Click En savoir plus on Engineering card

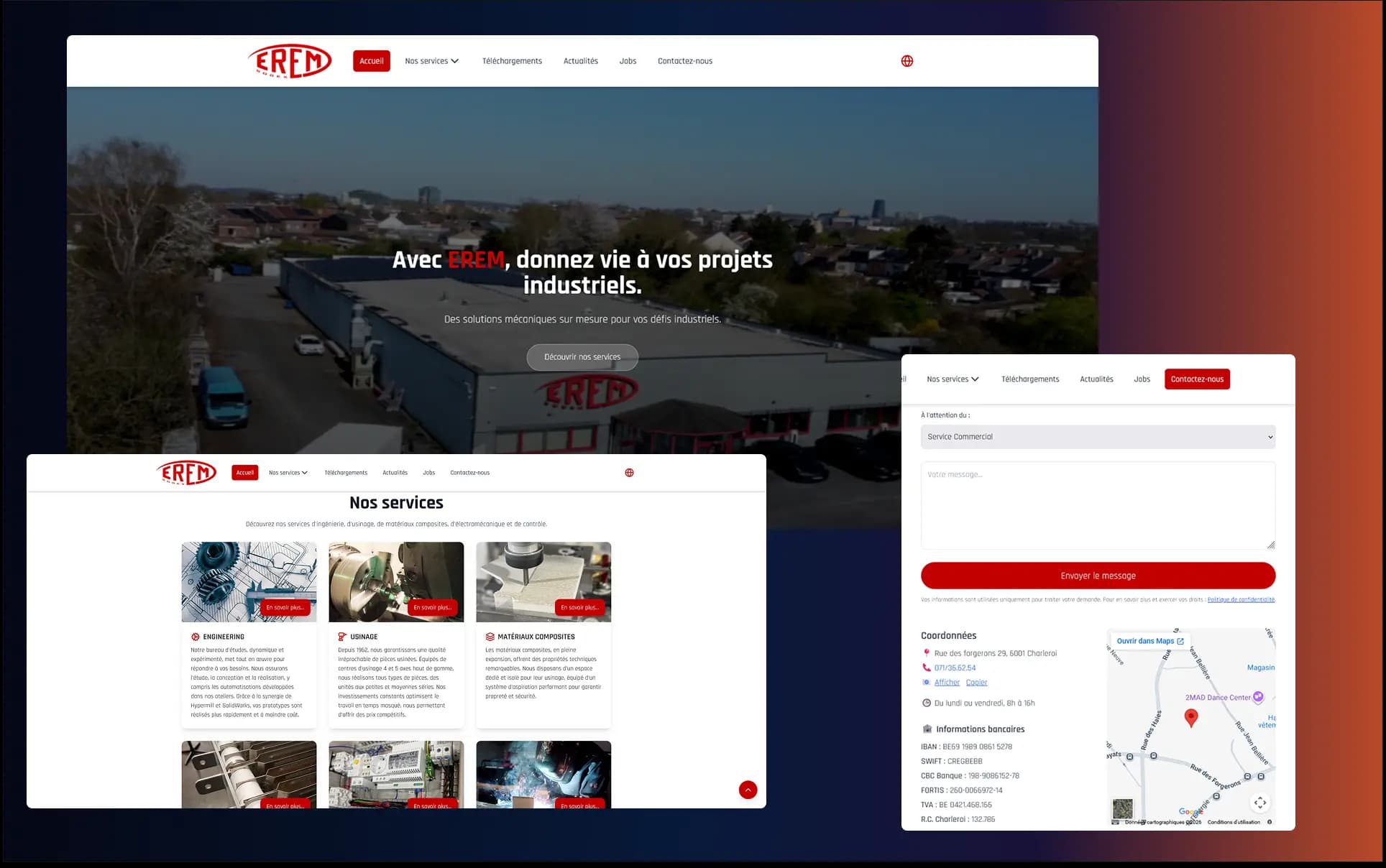[285, 608]
